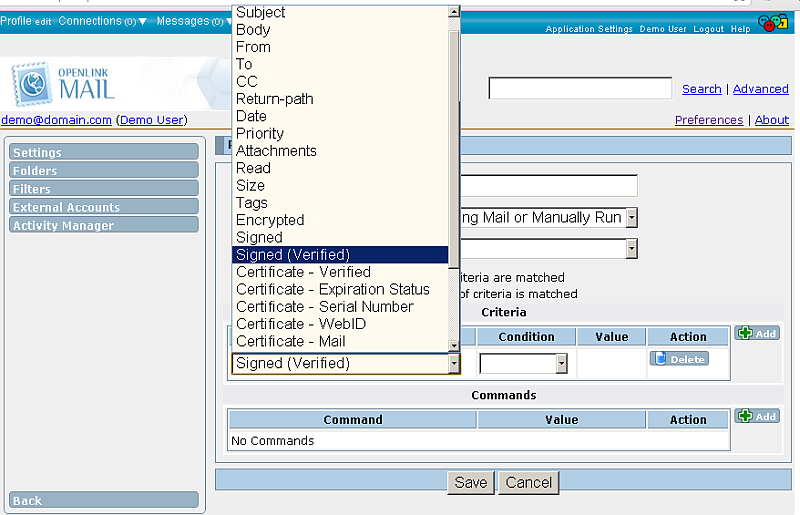
Task: Select Date in the dropdown list
Action: [x=340, y=116]
